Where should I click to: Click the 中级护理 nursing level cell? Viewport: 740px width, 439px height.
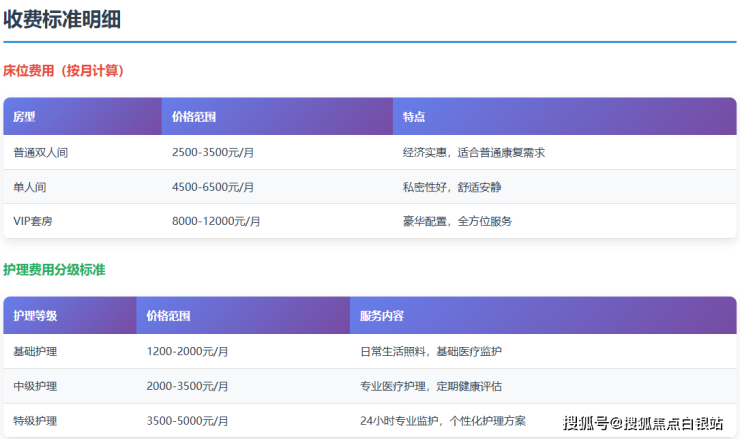coord(35,386)
